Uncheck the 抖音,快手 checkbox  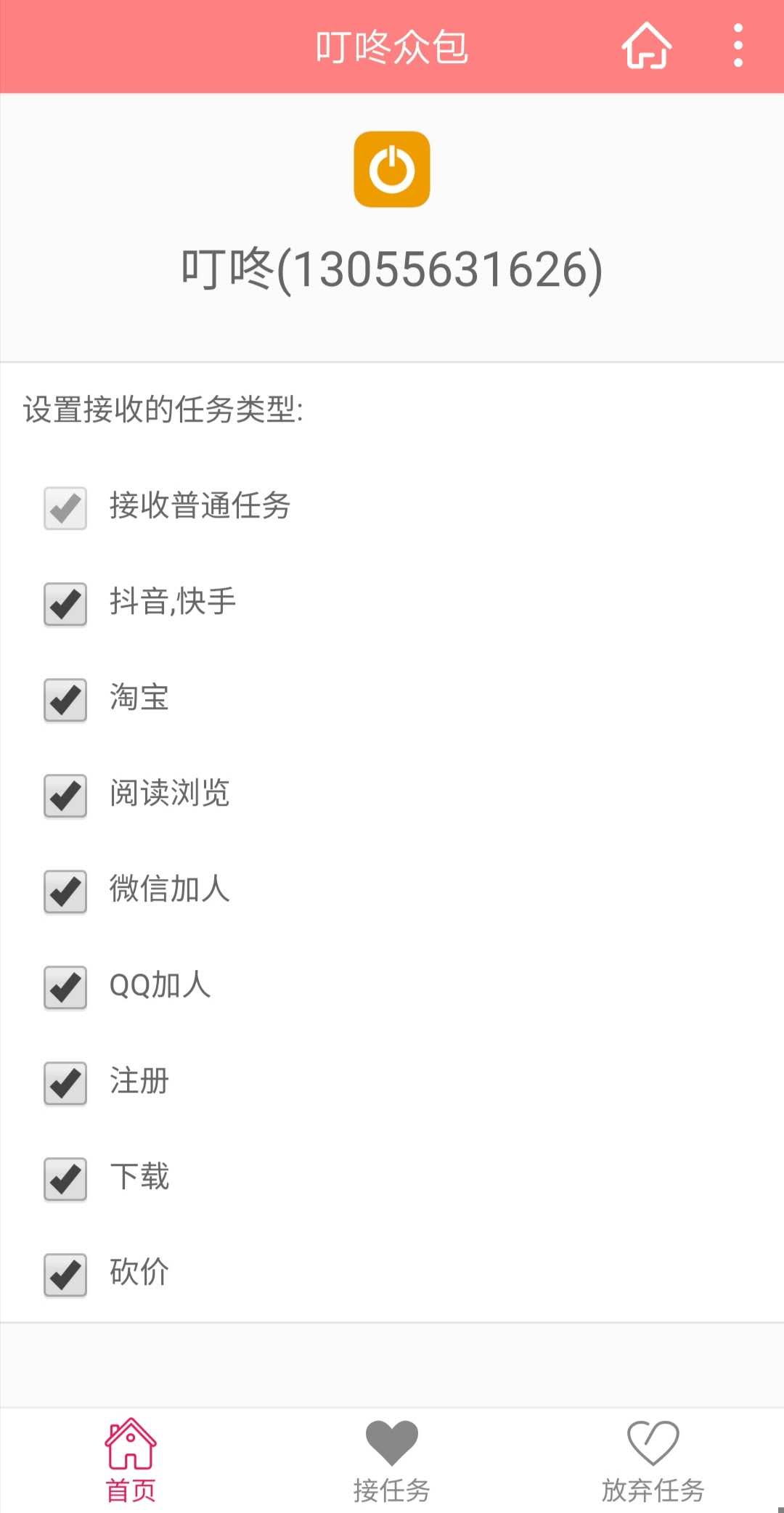(x=65, y=603)
